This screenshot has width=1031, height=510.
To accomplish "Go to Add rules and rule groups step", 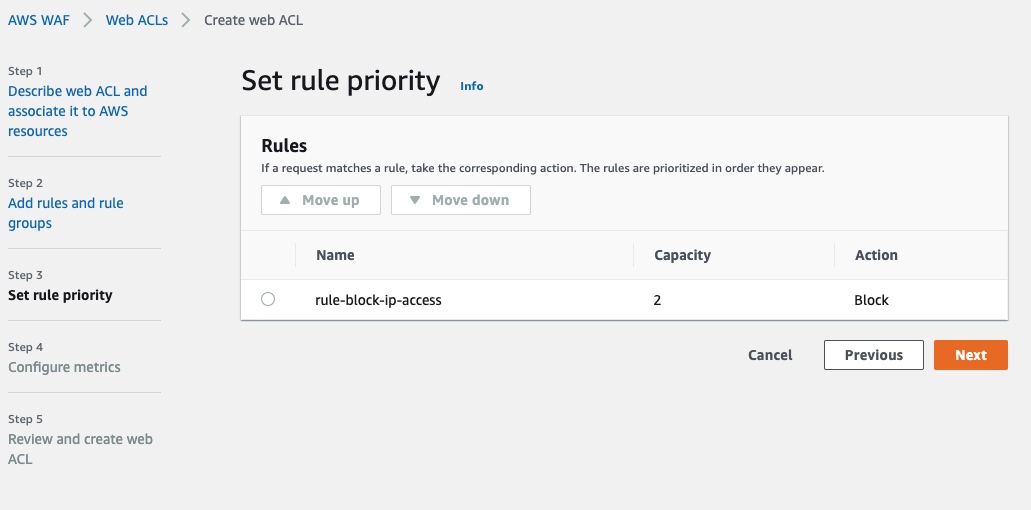I will [x=66, y=213].
